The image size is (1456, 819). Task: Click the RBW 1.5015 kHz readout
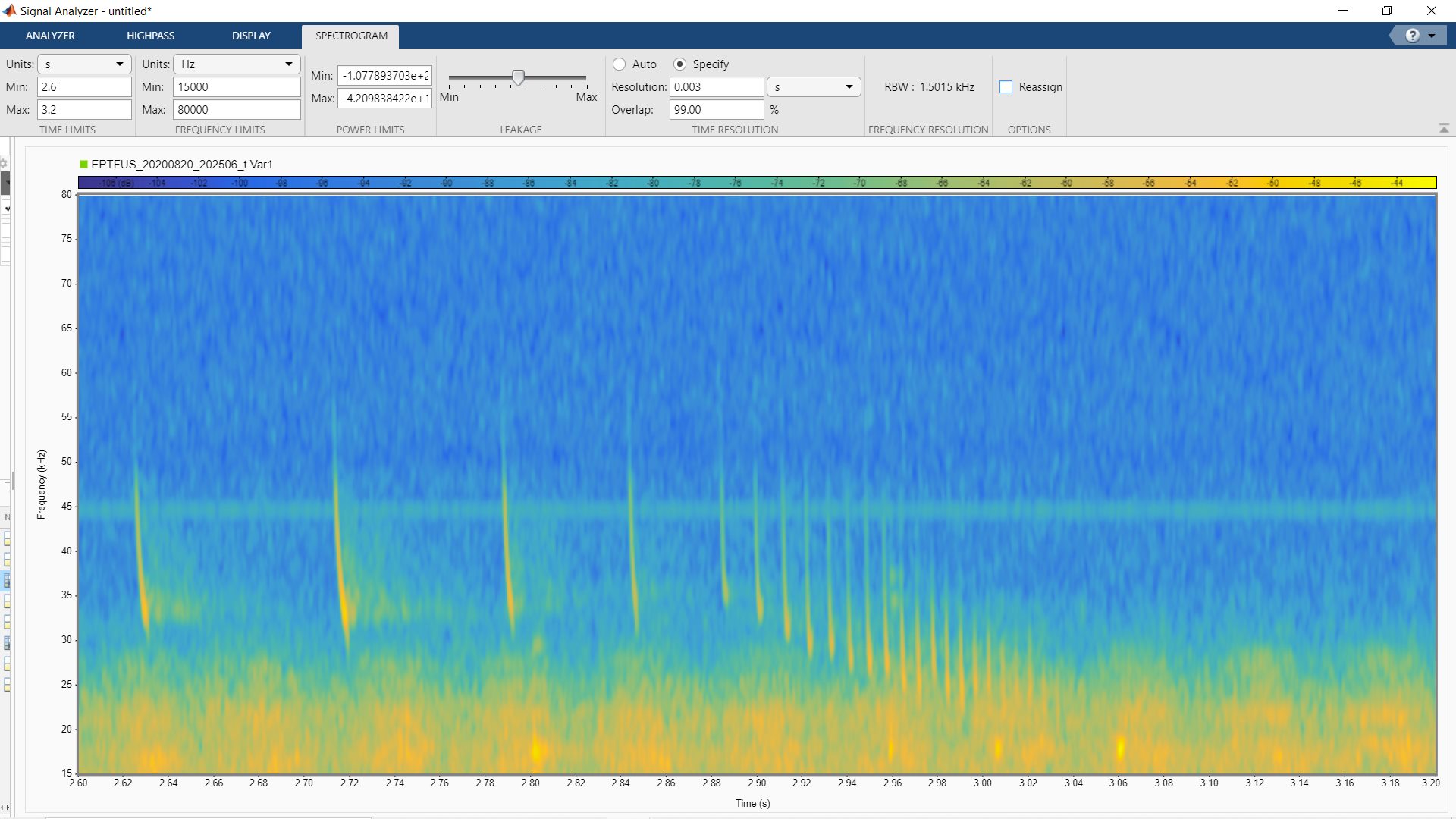(x=929, y=87)
